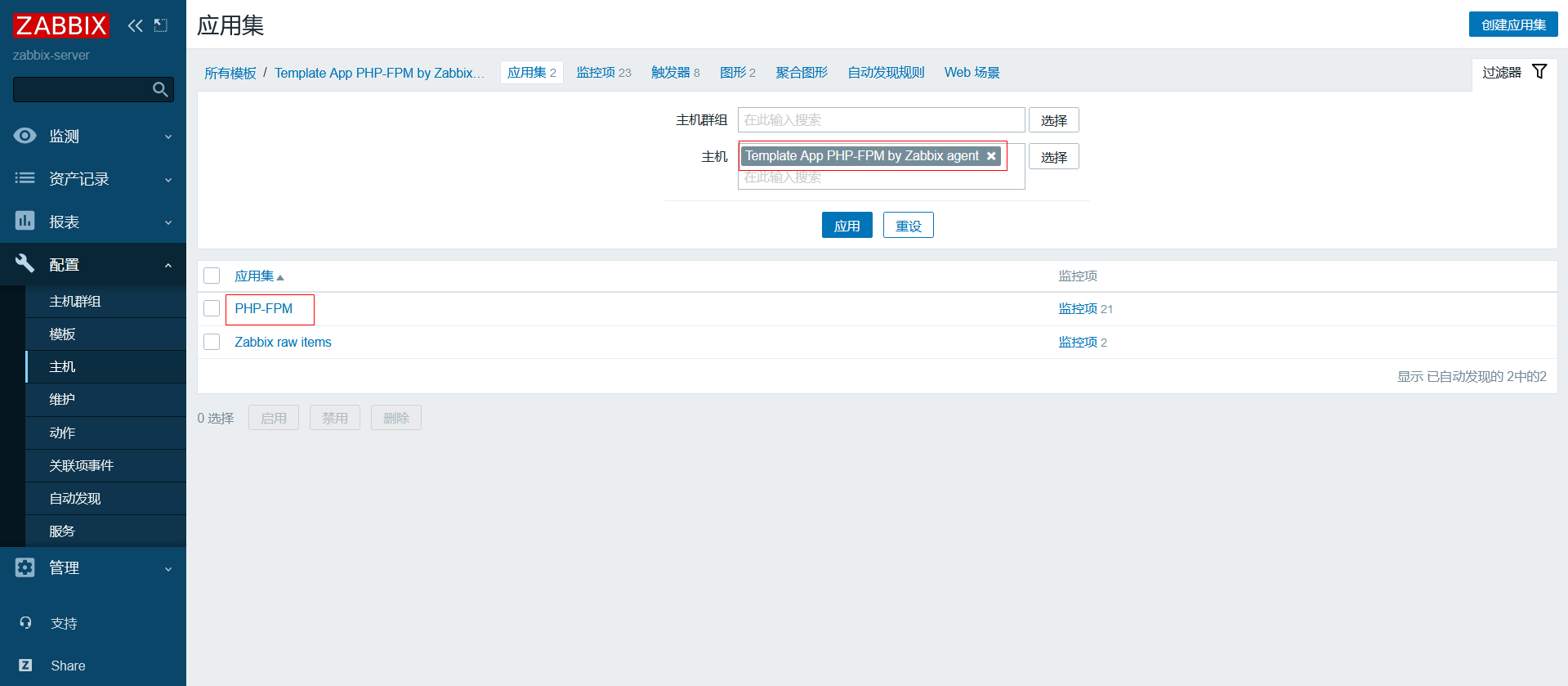Click the filter funnel icon
1568x686 pixels.
[1539, 72]
